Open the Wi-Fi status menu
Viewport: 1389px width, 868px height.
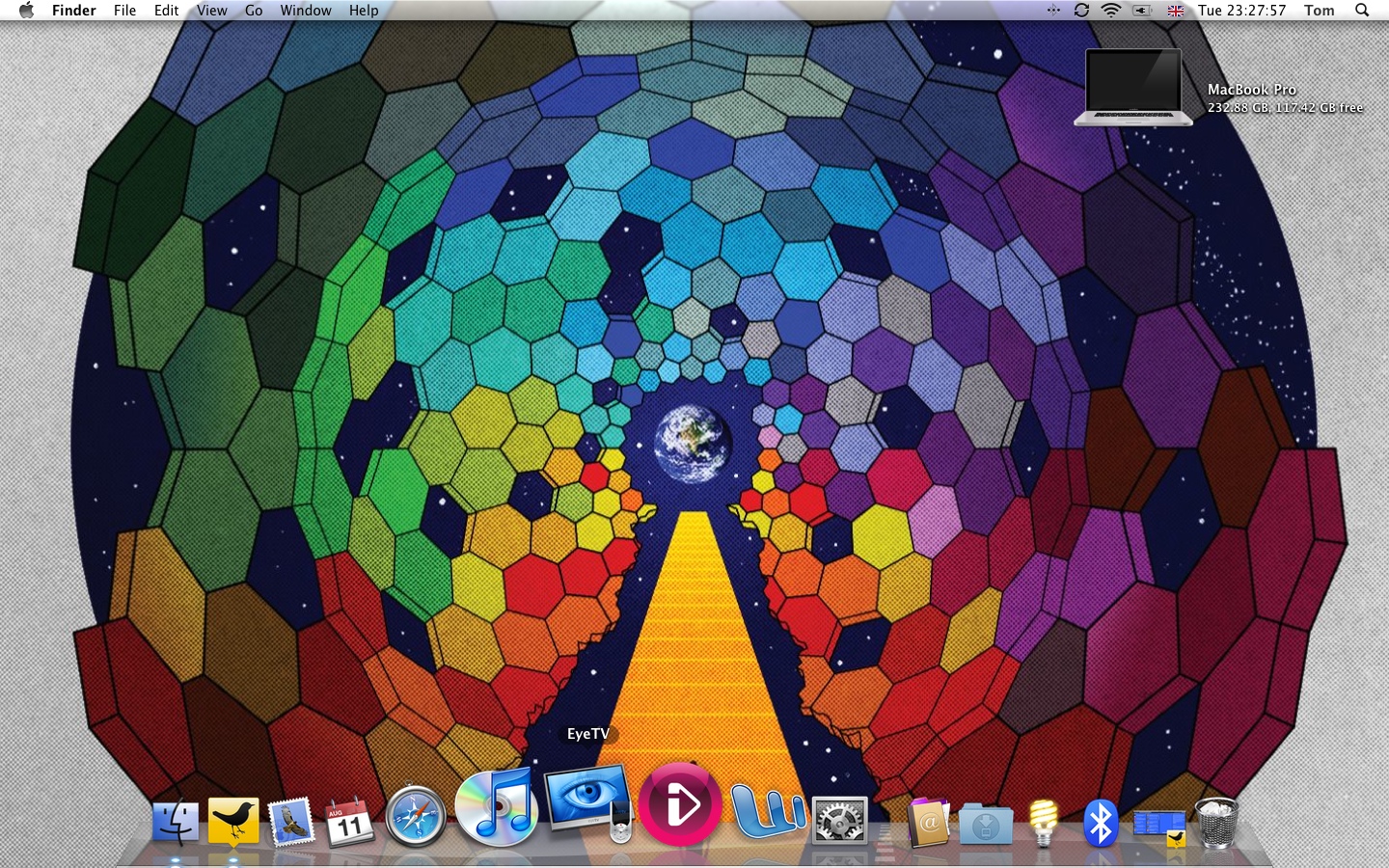tap(1111, 11)
